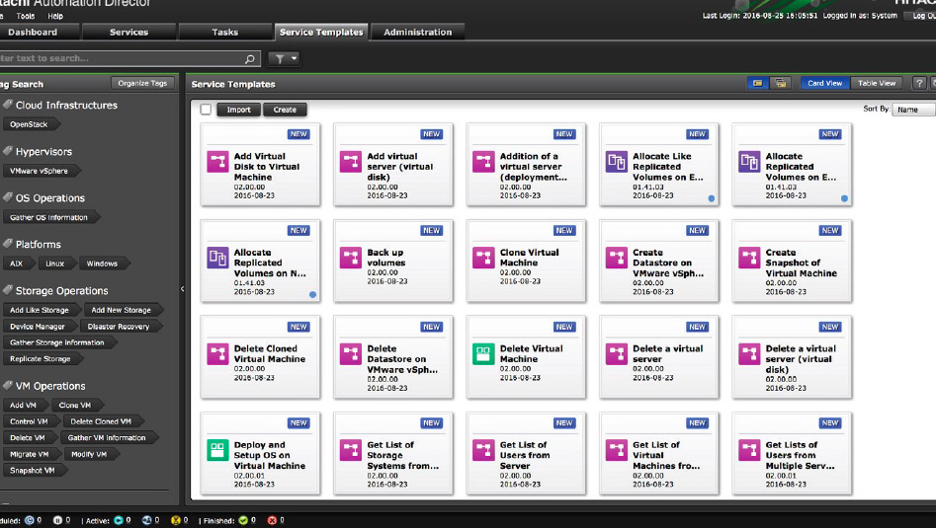Select the Migrate VM tag
The image size is (936, 528).
point(30,455)
